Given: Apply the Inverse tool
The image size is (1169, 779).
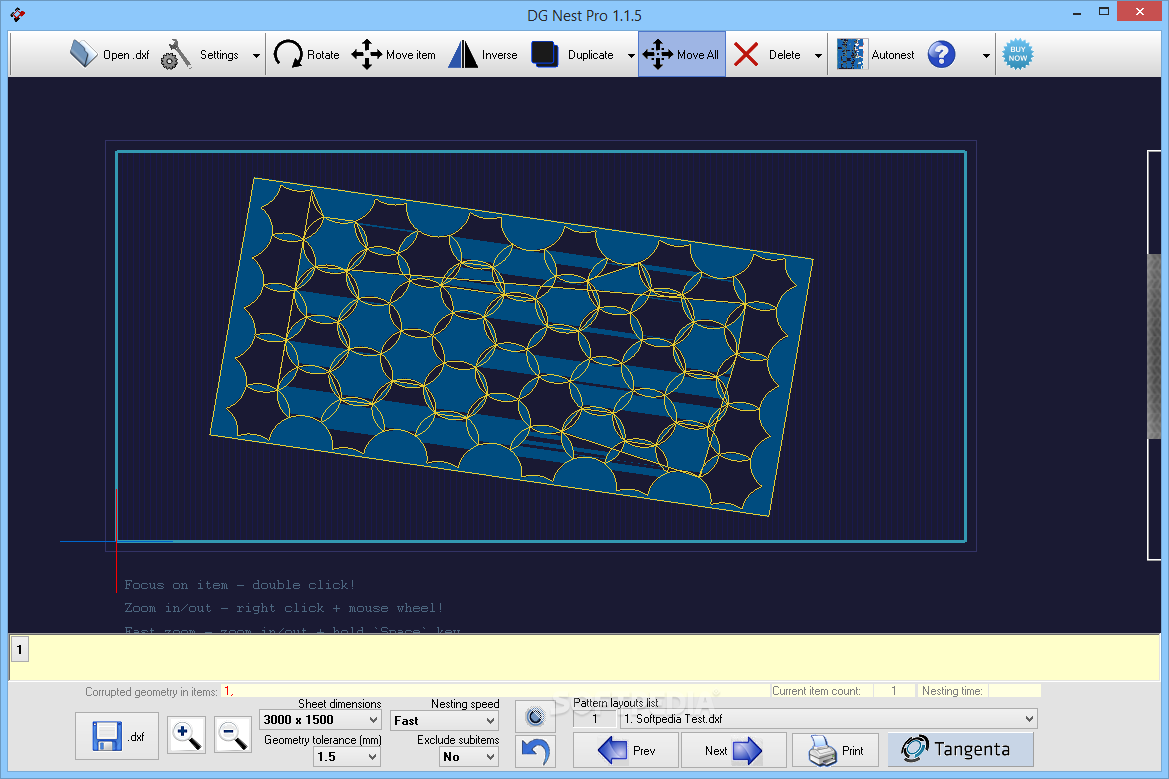Looking at the screenshot, I should [x=482, y=54].
